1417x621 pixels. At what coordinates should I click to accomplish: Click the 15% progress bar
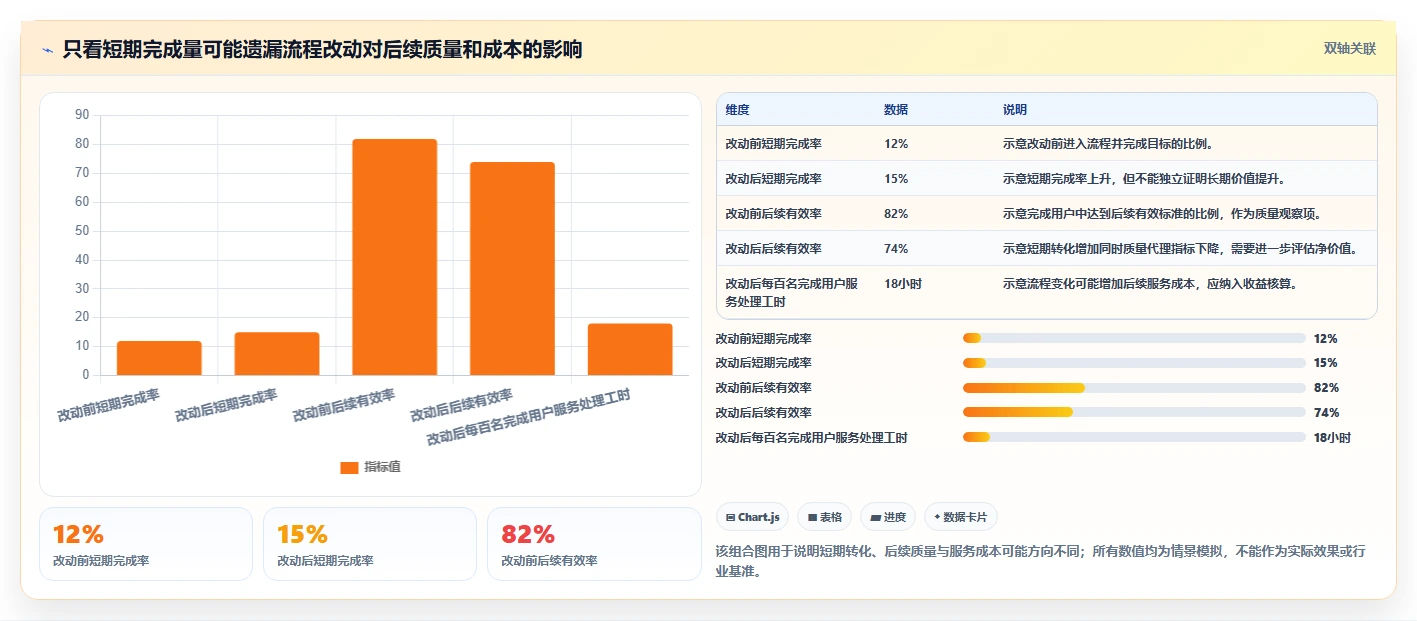point(1134,363)
